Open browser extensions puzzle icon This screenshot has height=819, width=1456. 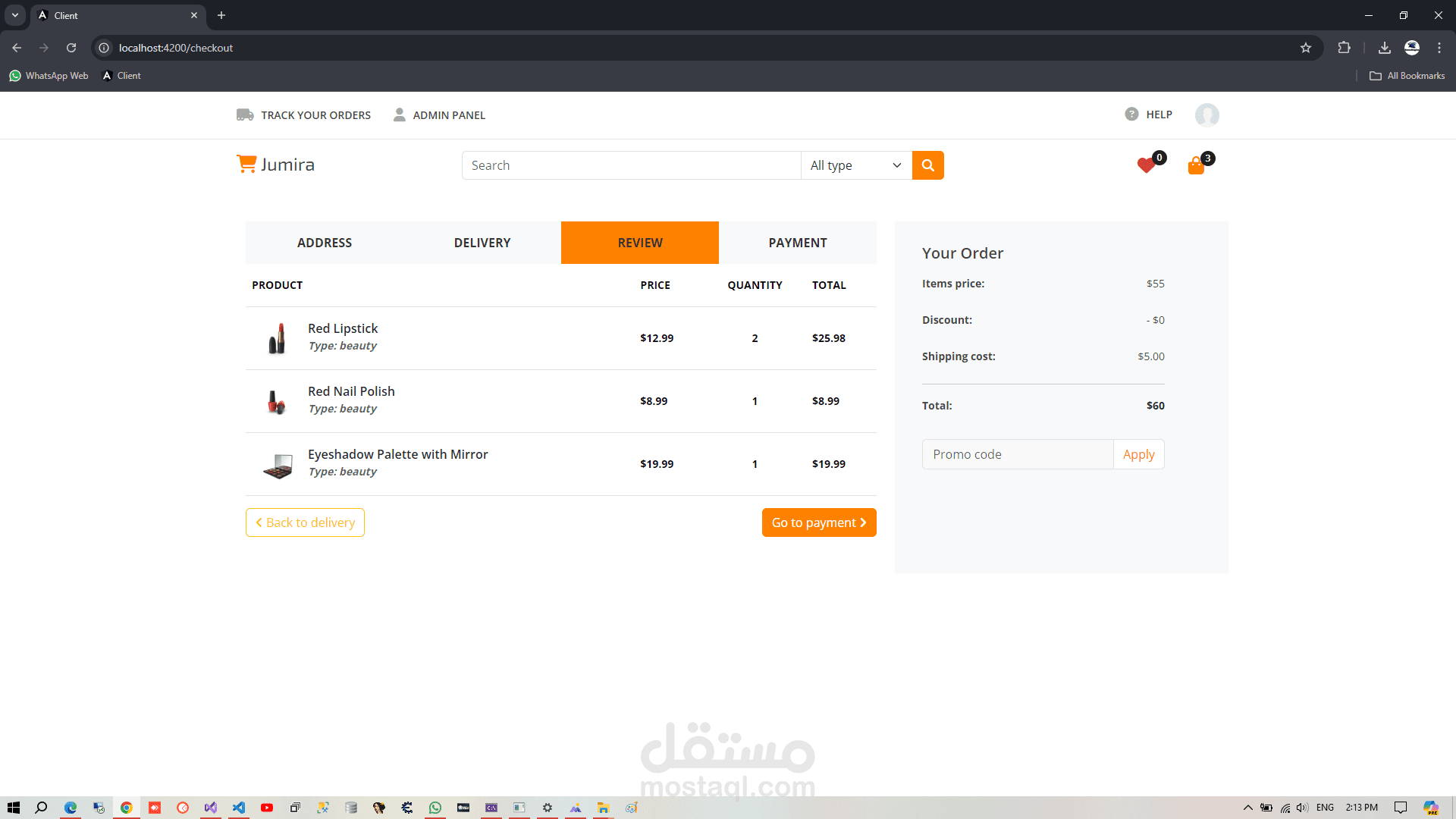coord(1344,48)
